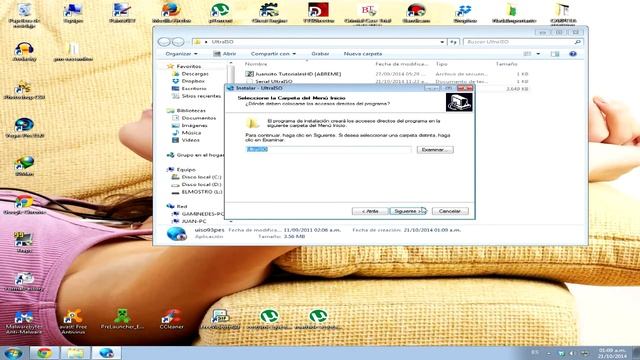Open Dropbox desktop shortcut
The width and height of the screenshot is (640, 360).
coord(464,13)
